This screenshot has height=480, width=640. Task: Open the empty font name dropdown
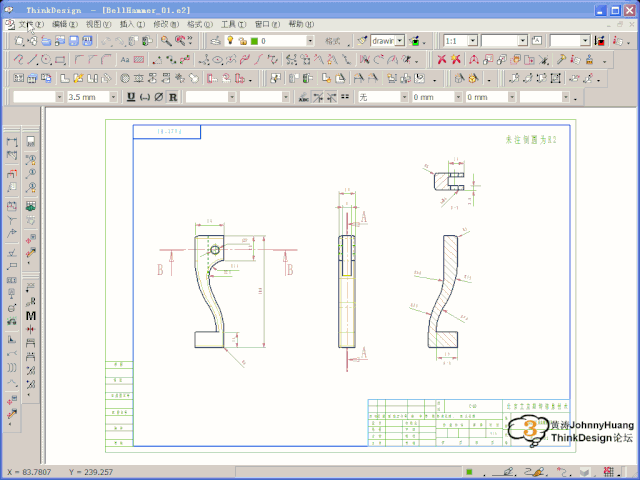(60, 97)
